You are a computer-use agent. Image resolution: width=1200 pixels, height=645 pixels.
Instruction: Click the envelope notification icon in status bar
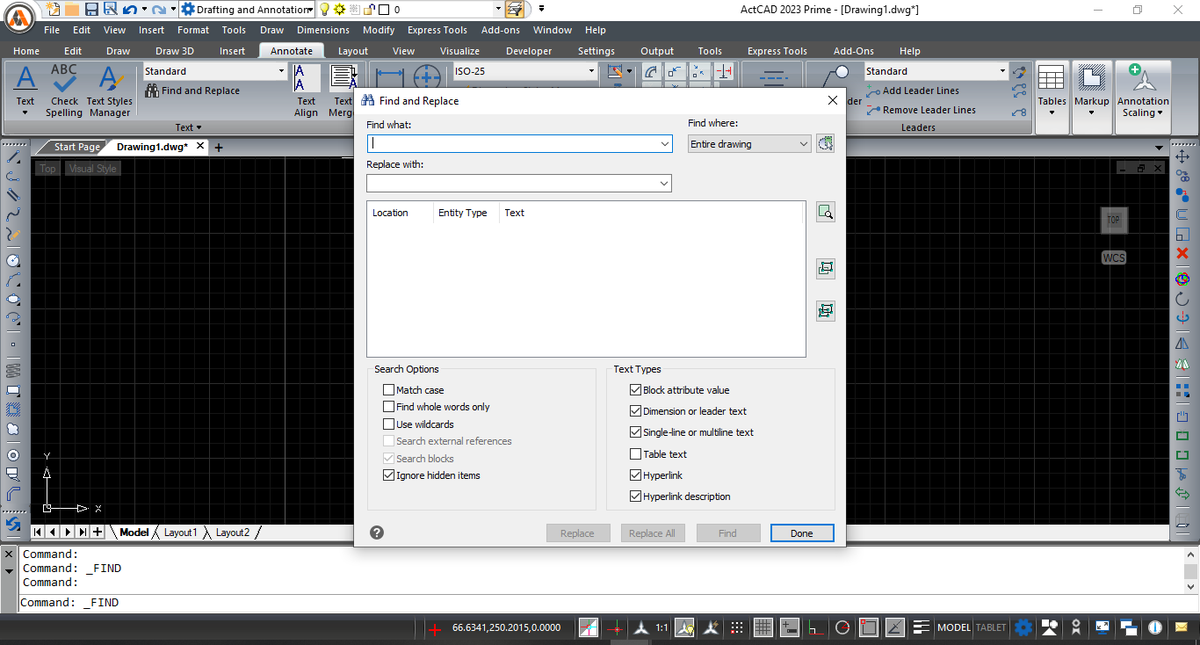pyautogui.click(x=1181, y=627)
